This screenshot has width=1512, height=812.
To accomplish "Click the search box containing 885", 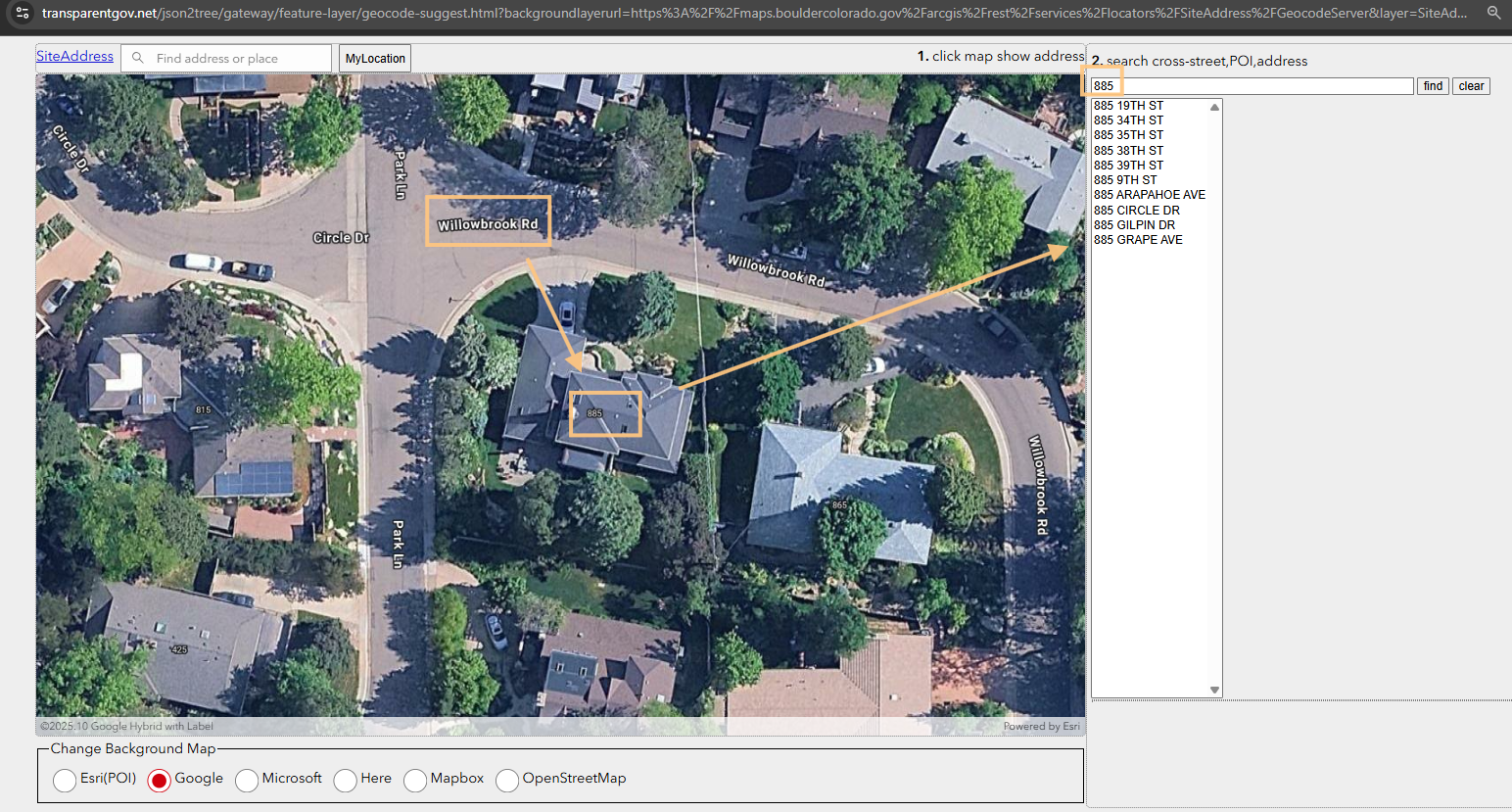I will [1252, 86].
